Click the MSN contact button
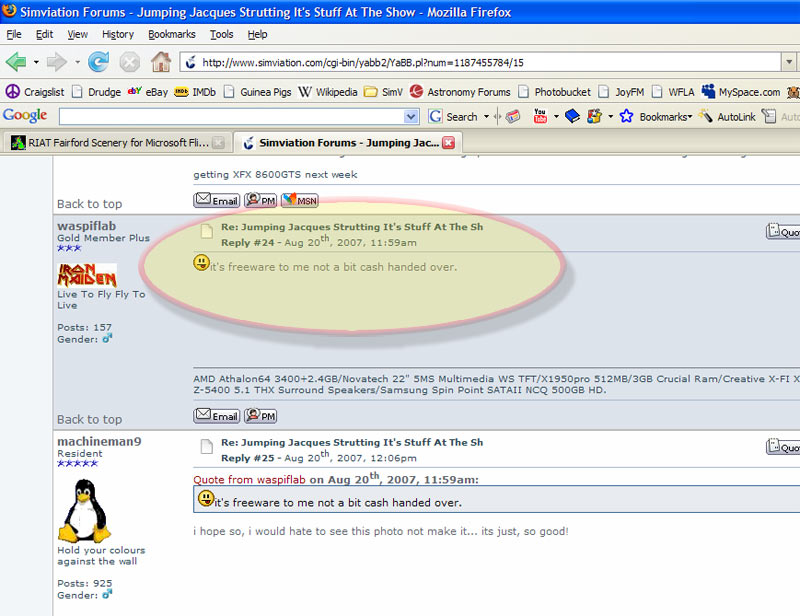800x616 pixels. [299, 200]
